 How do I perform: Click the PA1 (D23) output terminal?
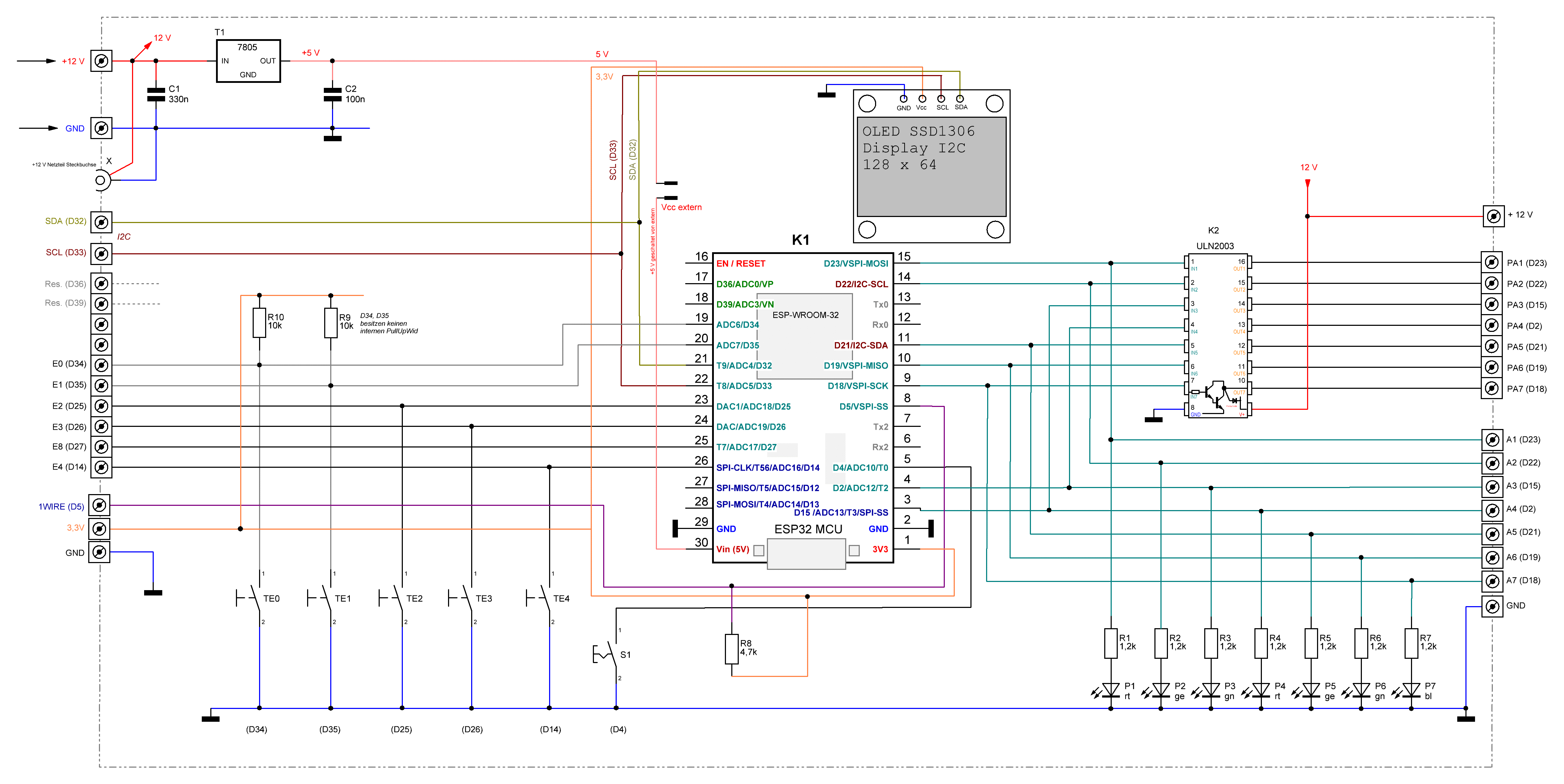pyautogui.click(x=1491, y=262)
